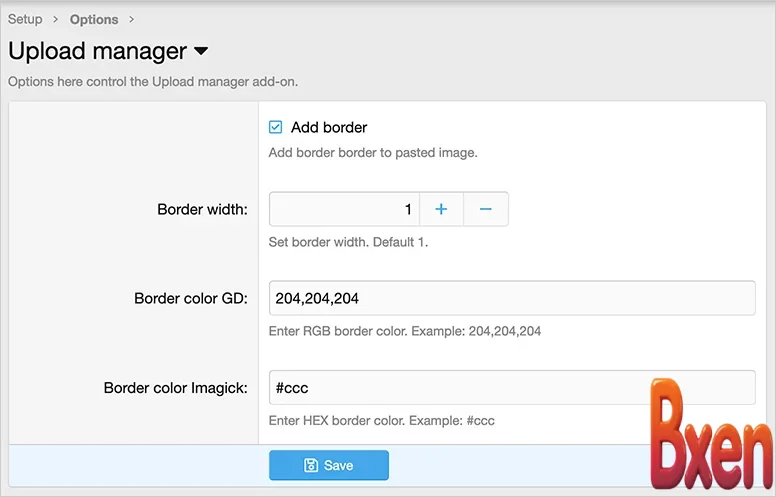Viewport: 776px width, 497px height.
Task: Click the 'Add border' label text
Action: point(329,127)
